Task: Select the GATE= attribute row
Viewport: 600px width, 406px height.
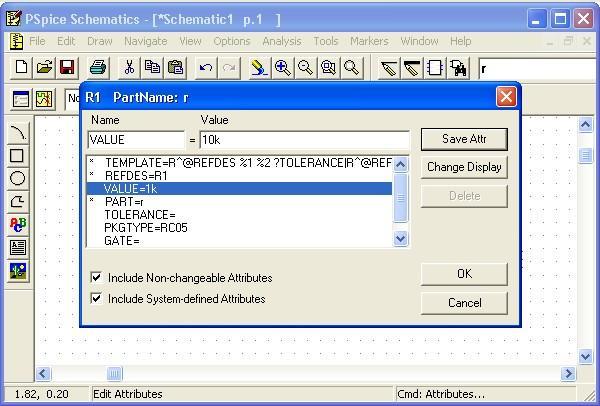Action: point(239,241)
